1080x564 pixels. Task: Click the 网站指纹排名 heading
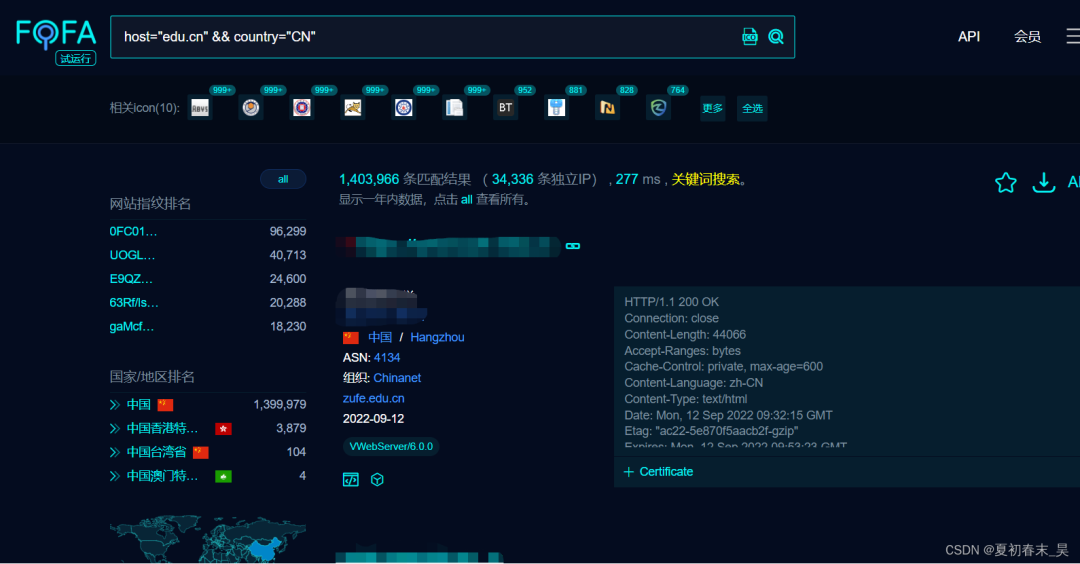coord(150,204)
